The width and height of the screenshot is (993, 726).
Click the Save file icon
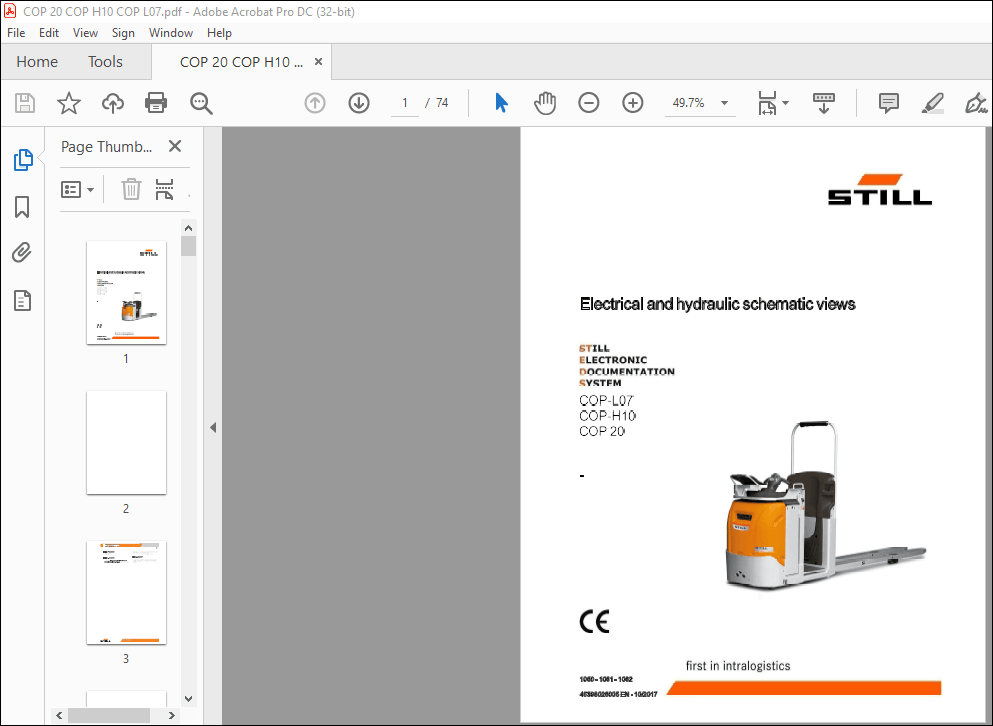[24, 102]
